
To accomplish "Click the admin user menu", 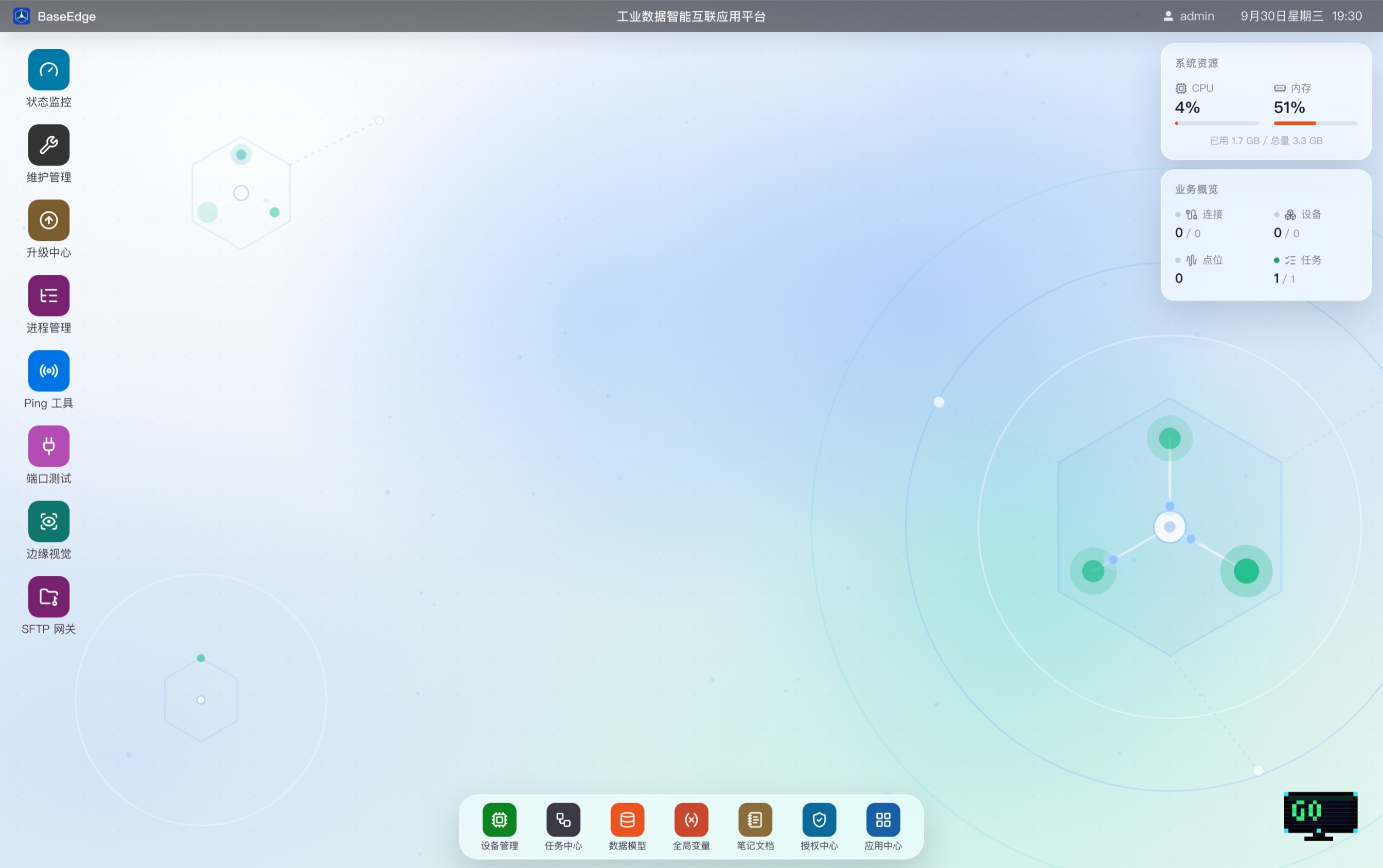I will pos(1189,16).
